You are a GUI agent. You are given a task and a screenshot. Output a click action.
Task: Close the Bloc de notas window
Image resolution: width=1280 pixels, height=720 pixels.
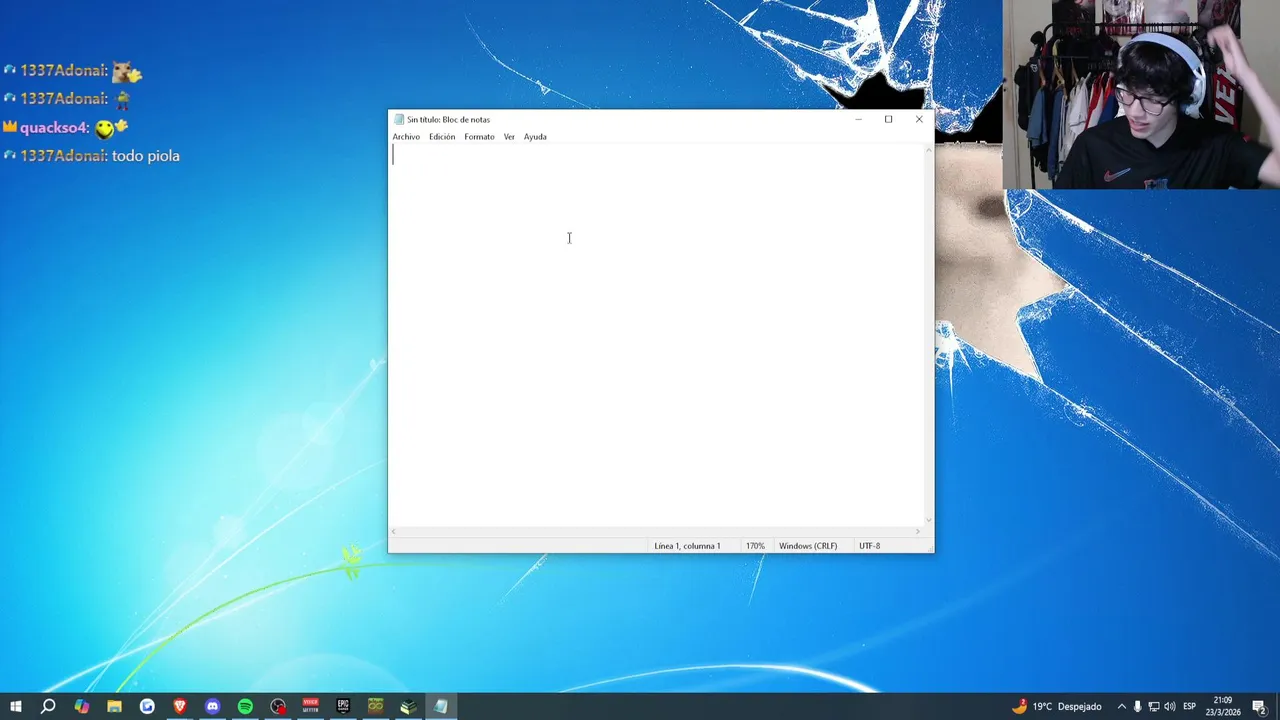(919, 120)
